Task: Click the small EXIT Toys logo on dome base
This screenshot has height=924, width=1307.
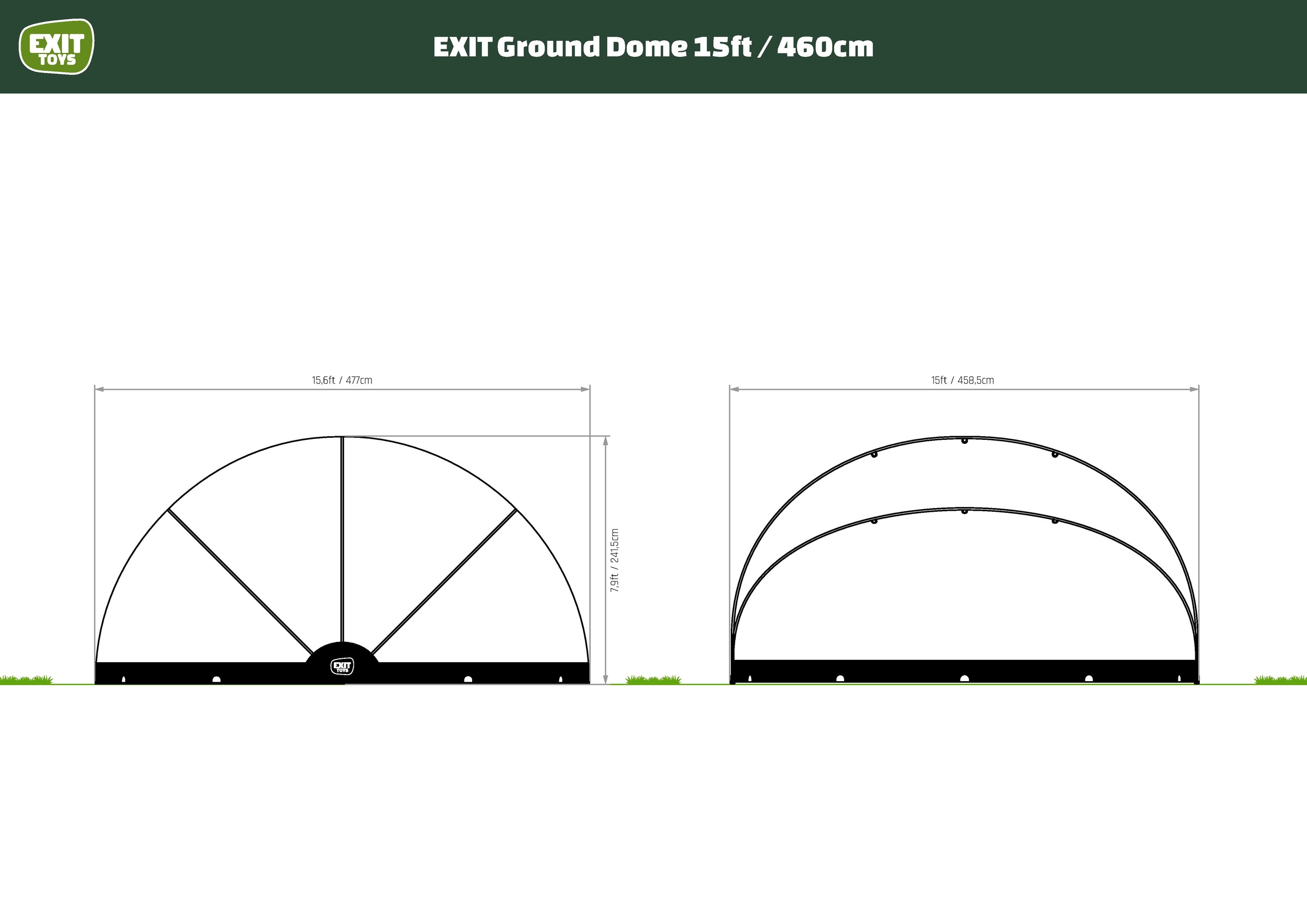Action: click(342, 666)
